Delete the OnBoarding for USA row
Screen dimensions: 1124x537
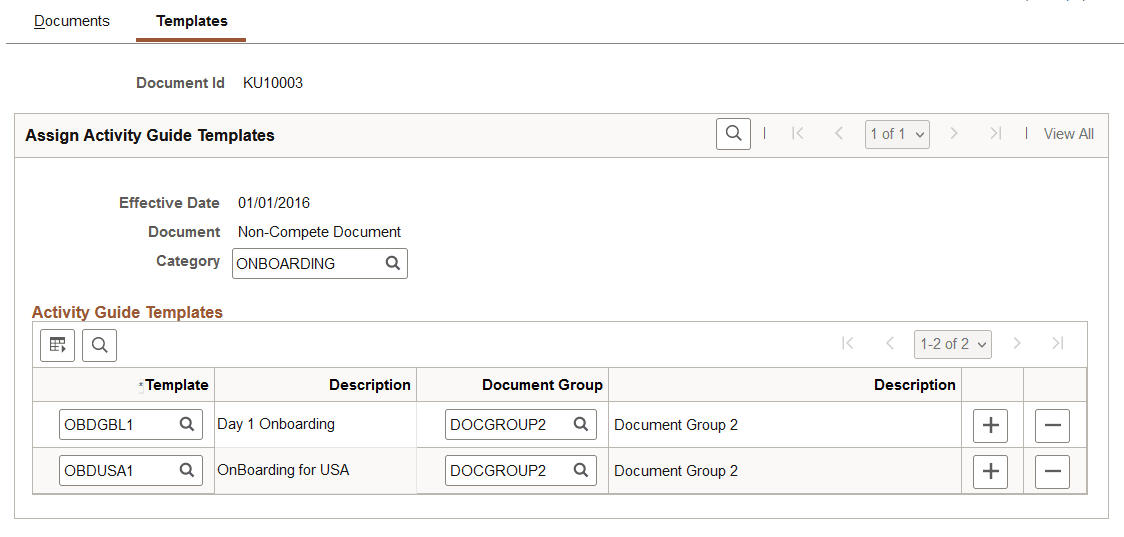coord(1052,471)
